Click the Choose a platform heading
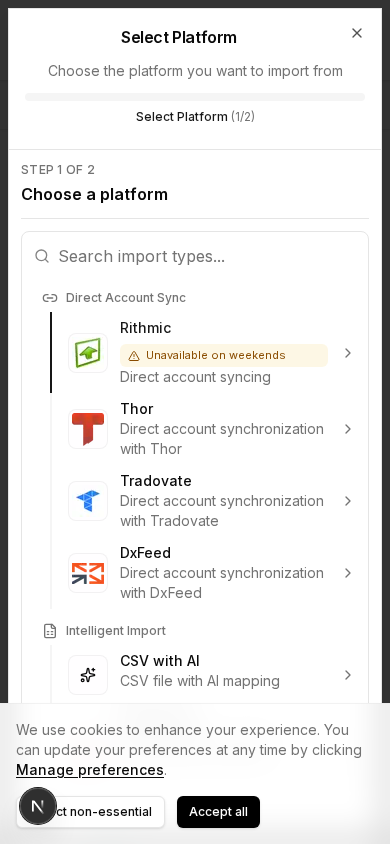 pos(95,194)
